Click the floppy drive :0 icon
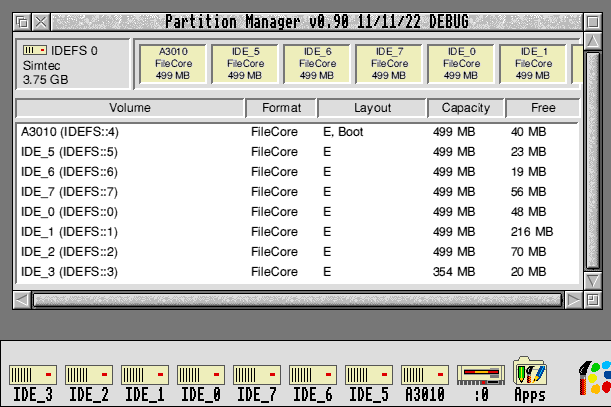The image size is (611, 407). pos(481,383)
